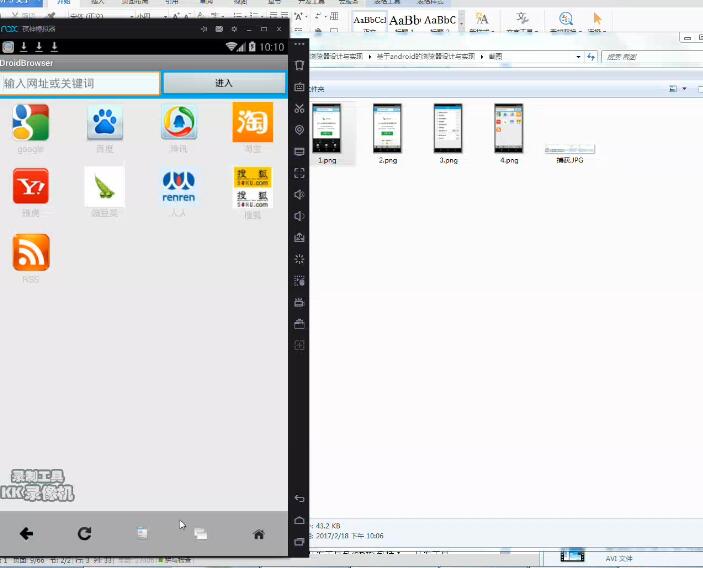Open Word select cursor dropdown

point(597,22)
